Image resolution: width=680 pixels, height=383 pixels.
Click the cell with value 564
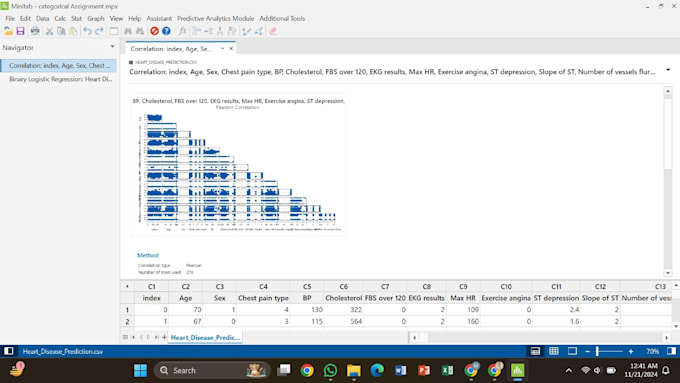[x=343, y=321]
